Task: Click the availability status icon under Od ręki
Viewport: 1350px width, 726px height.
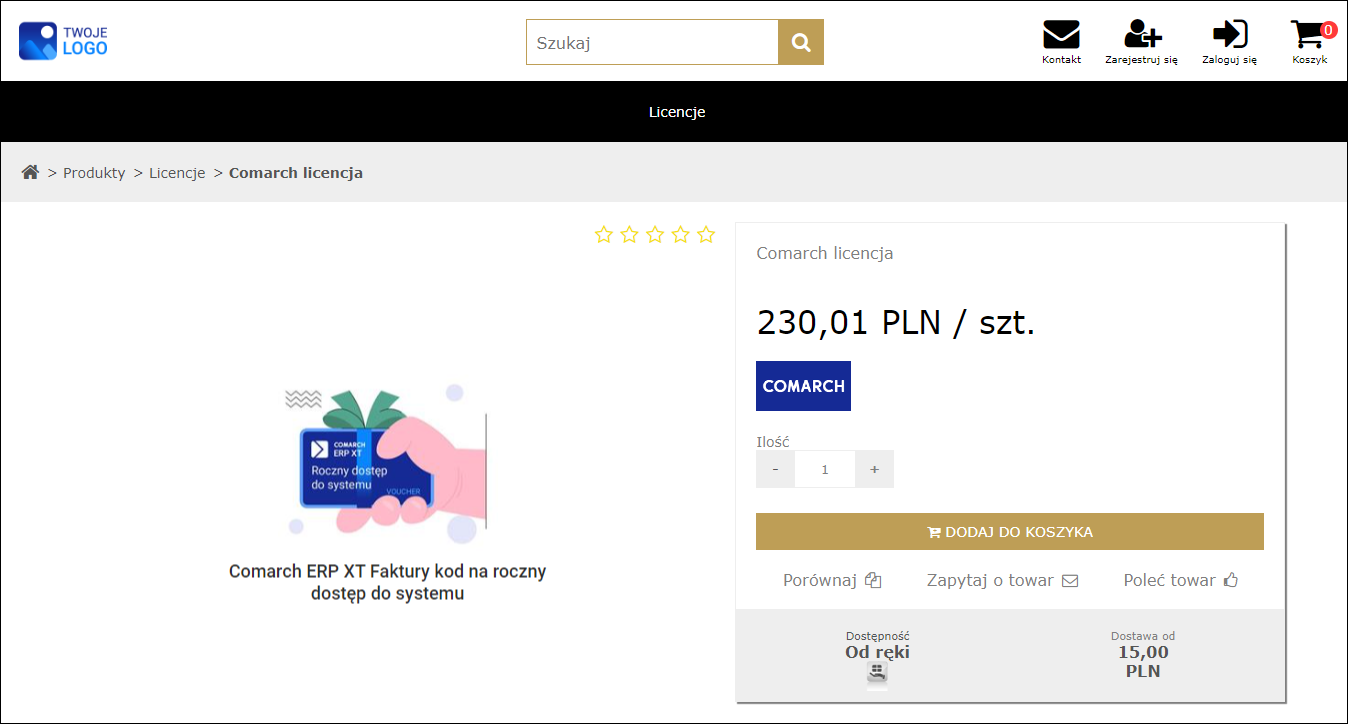Action: [x=877, y=673]
